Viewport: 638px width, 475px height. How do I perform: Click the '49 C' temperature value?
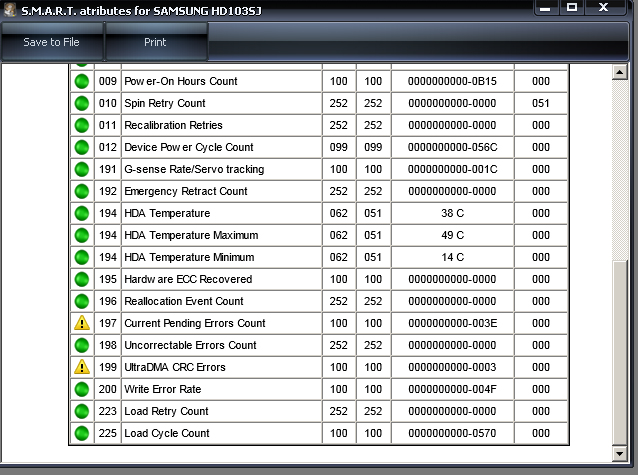click(x=452, y=235)
